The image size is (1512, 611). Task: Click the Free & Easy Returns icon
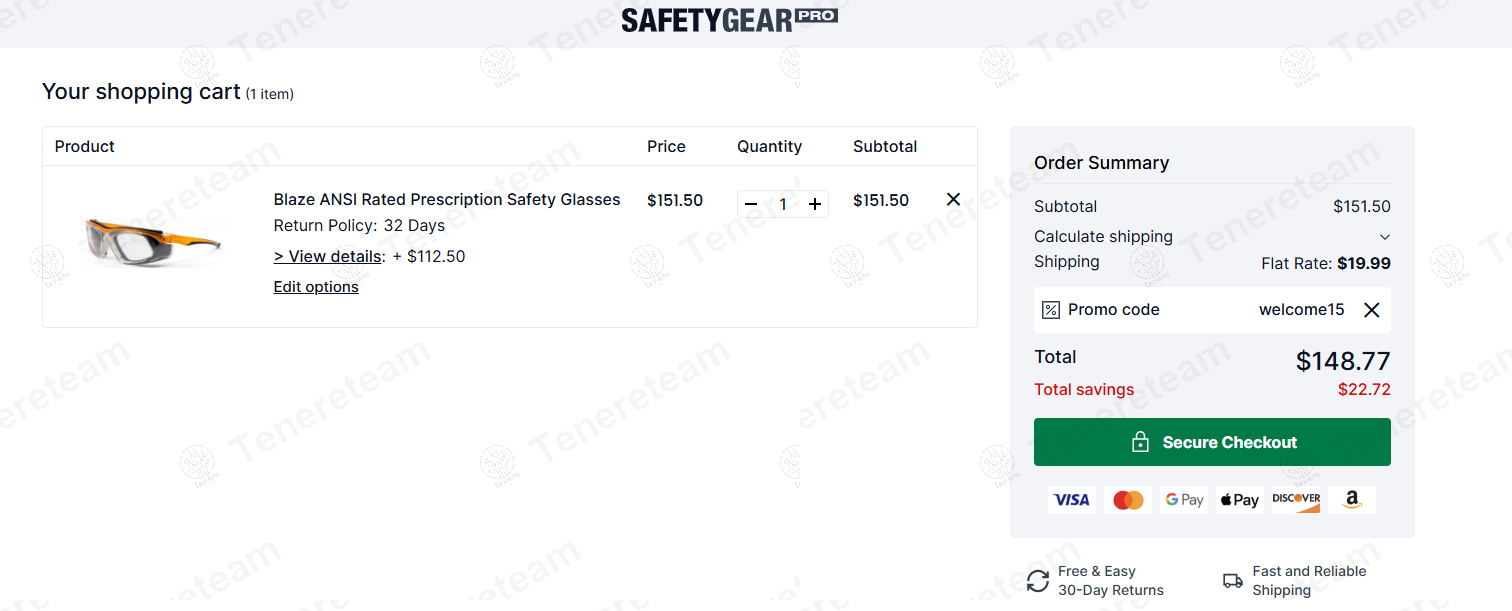(x=1038, y=581)
